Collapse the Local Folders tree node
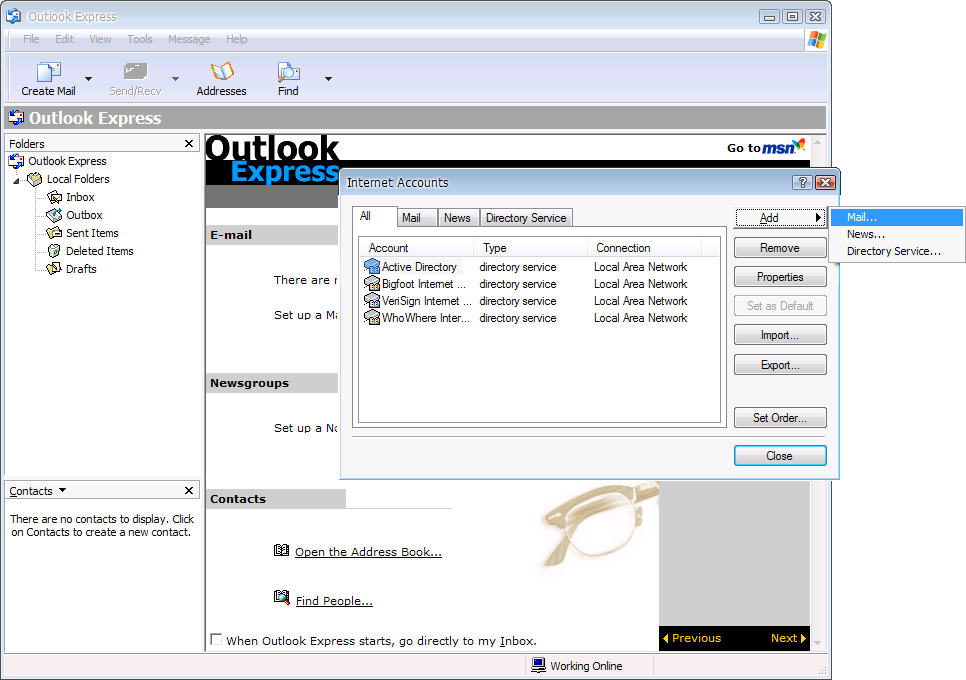The image size is (966, 680). pos(16,180)
